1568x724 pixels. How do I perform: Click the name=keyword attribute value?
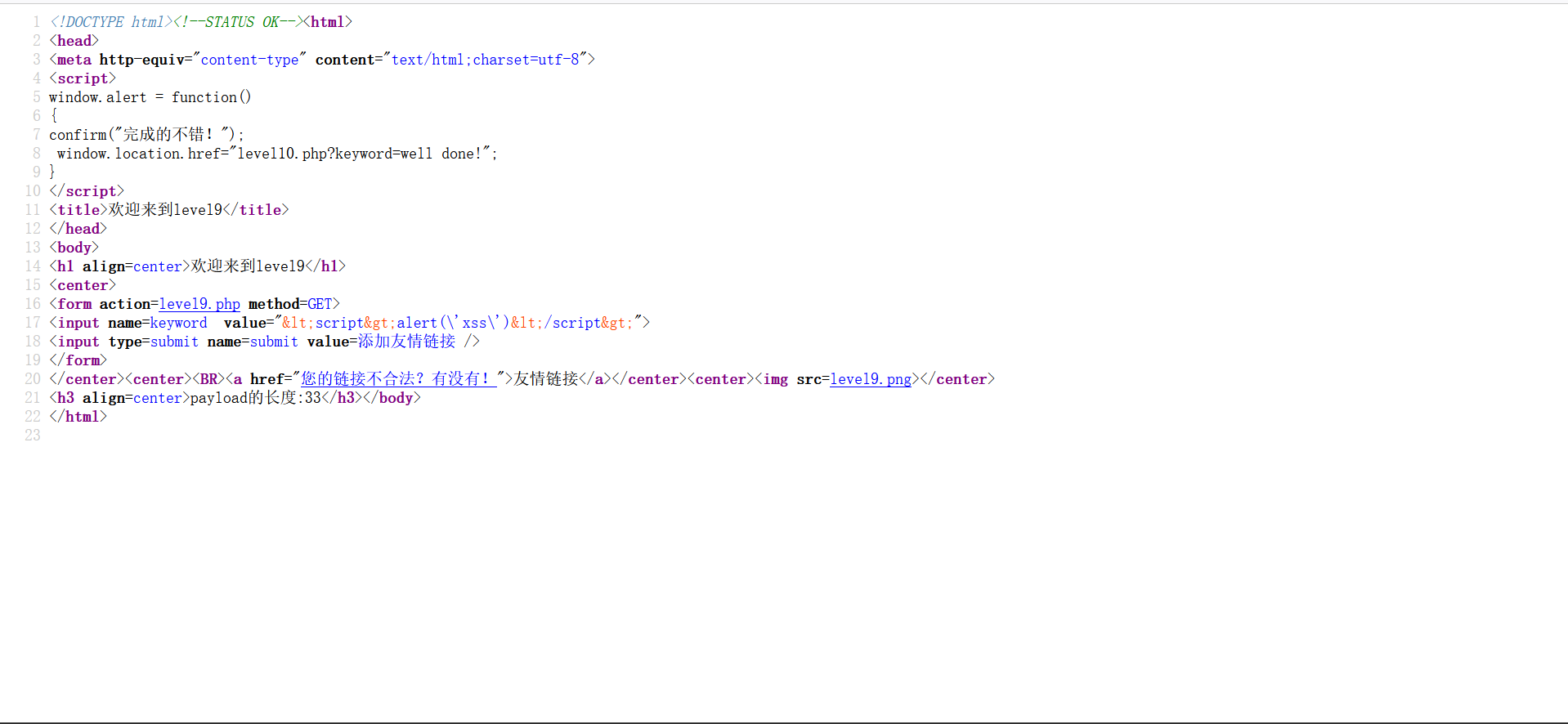[178, 323]
